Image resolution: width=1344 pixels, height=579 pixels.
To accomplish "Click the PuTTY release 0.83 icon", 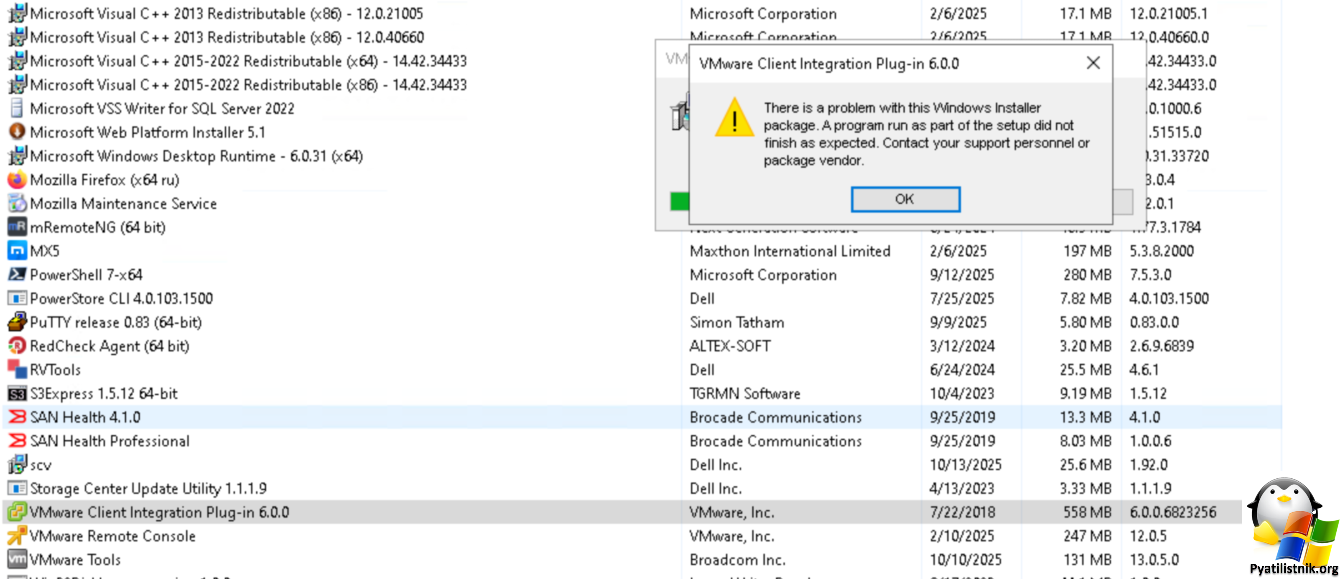I will [x=17, y=322].
